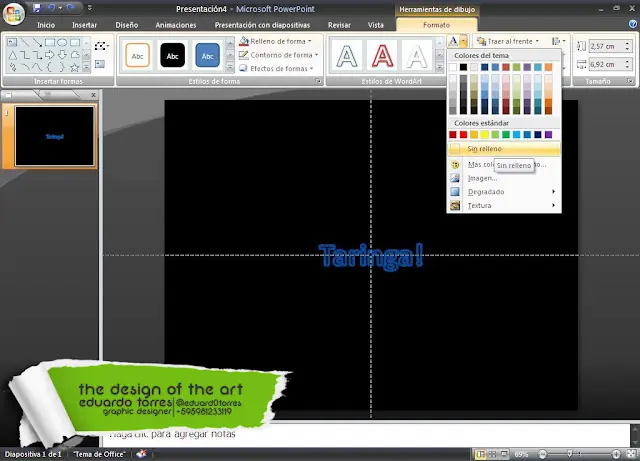
Task: Open the Efectos de formas menu
Action: (279, 68)
